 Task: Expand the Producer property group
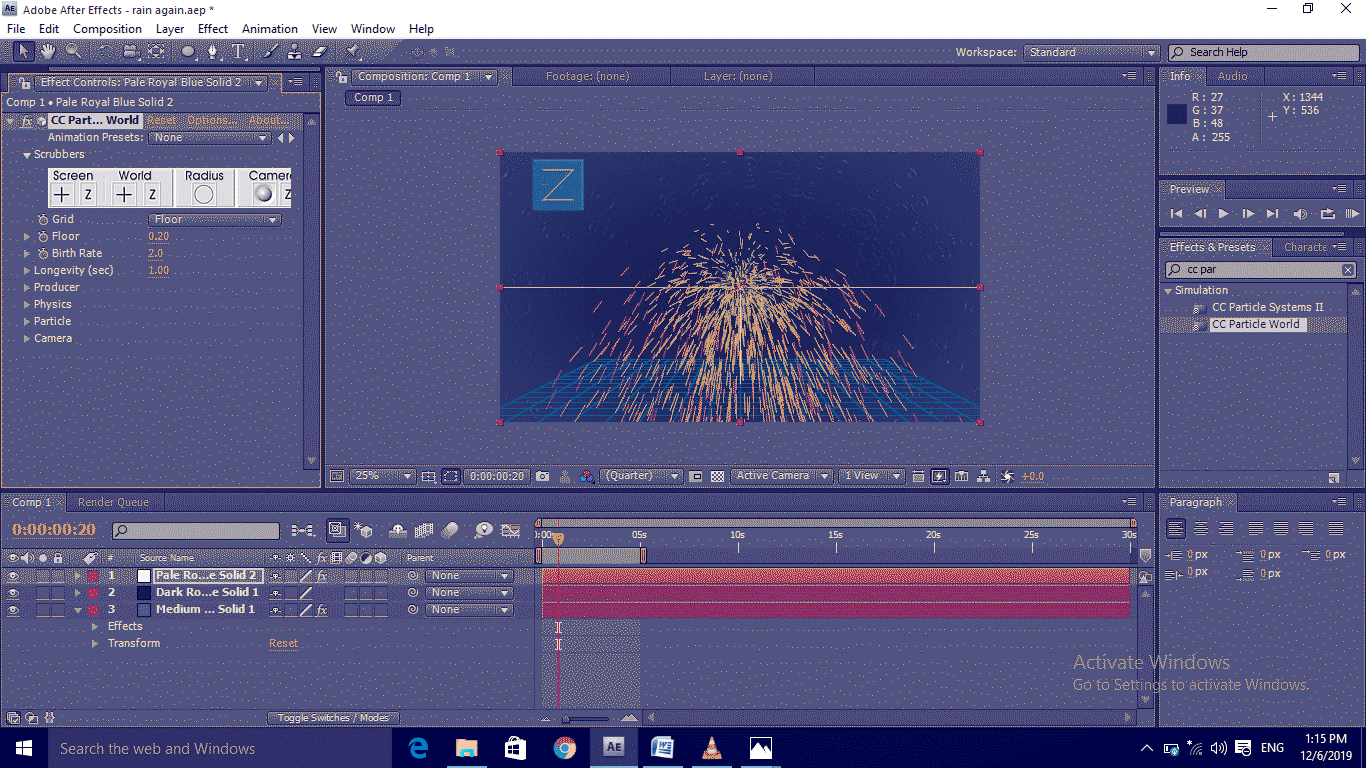point(27,288)
